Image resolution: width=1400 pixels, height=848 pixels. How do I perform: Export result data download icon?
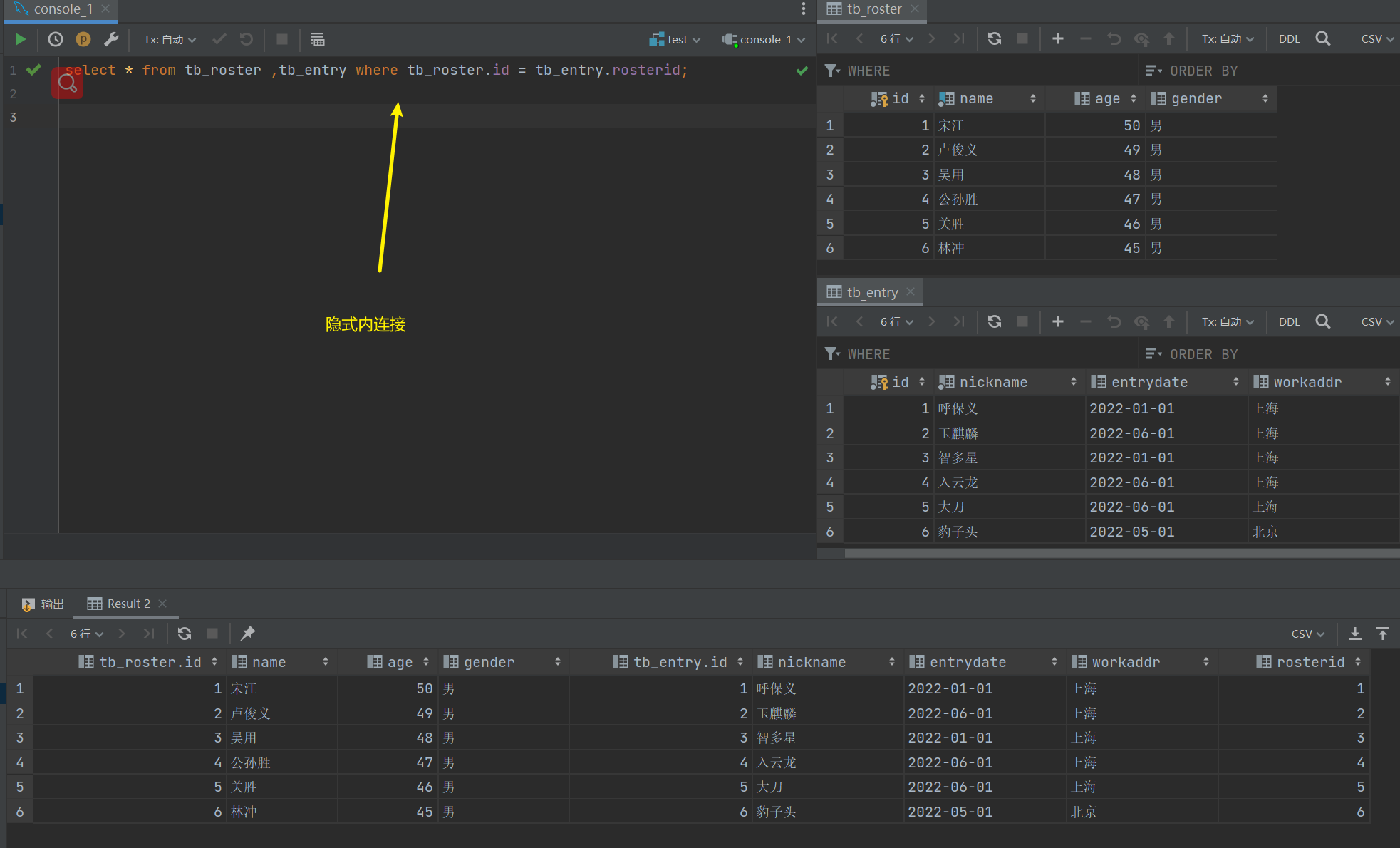pyautogui.click(x=1355, y=634)
